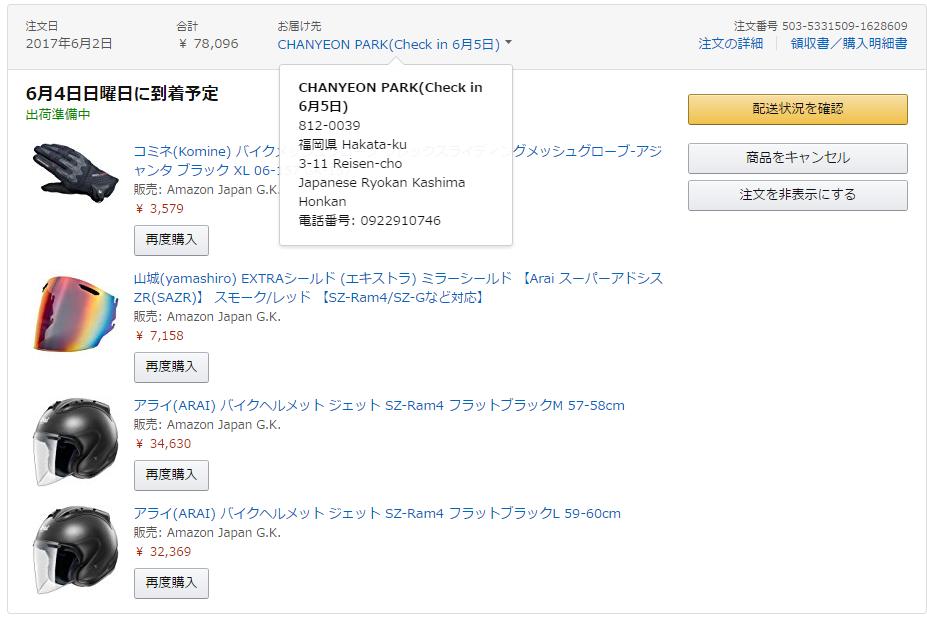Open the Yamashiro EXTRA shield title link
Viewport: 927px width, 620px height.
click(397, 278)
